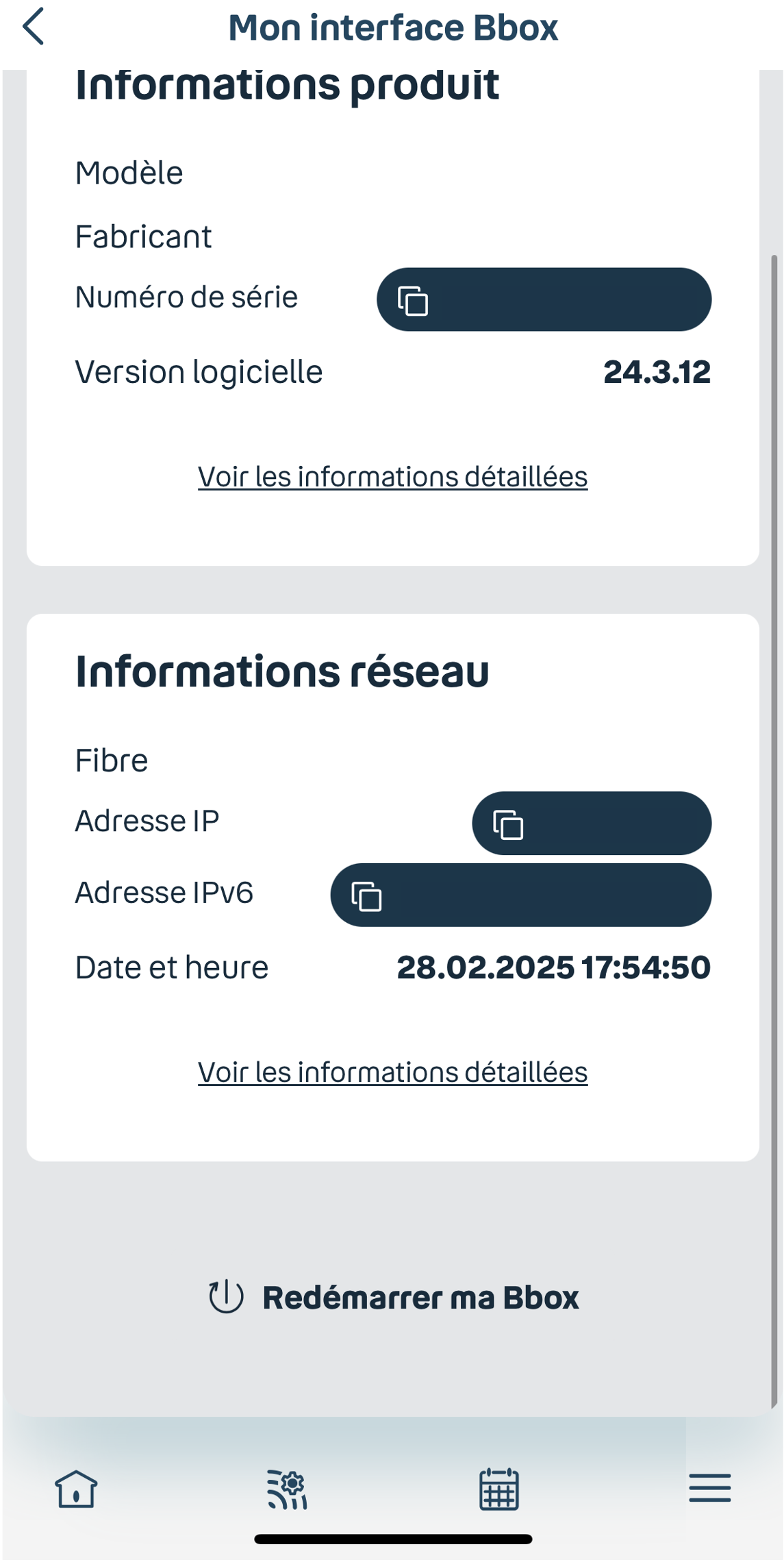Select the masked Adresse IPv6 field

click(522, 895)
